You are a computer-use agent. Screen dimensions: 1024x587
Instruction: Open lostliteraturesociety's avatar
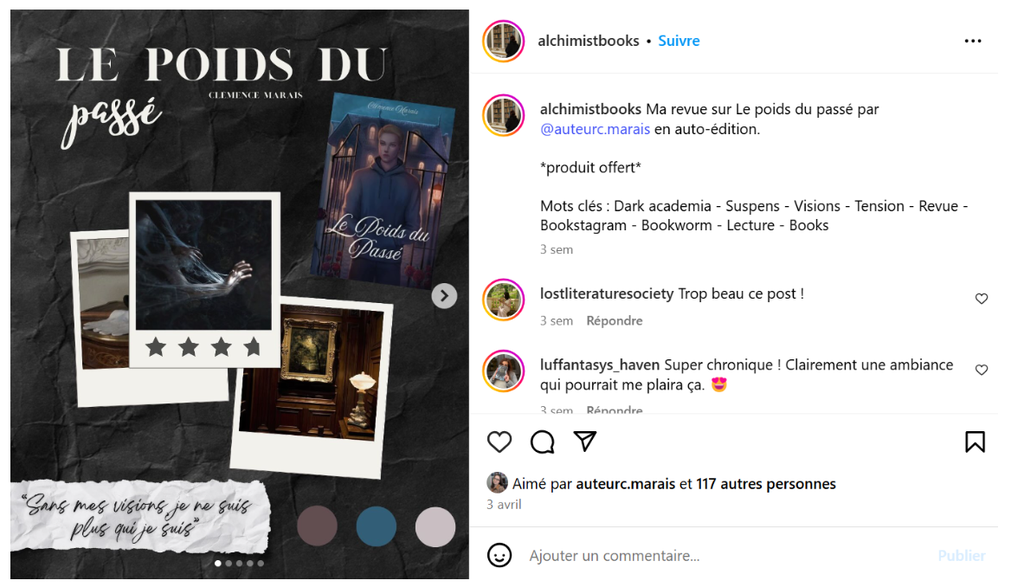tap(504, 300)
